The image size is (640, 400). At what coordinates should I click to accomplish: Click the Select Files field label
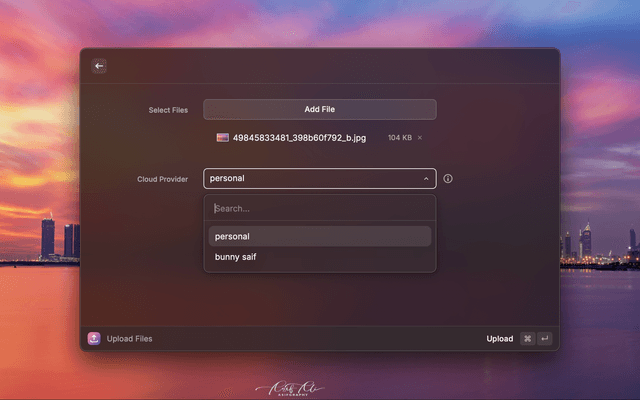coord(167,110)
